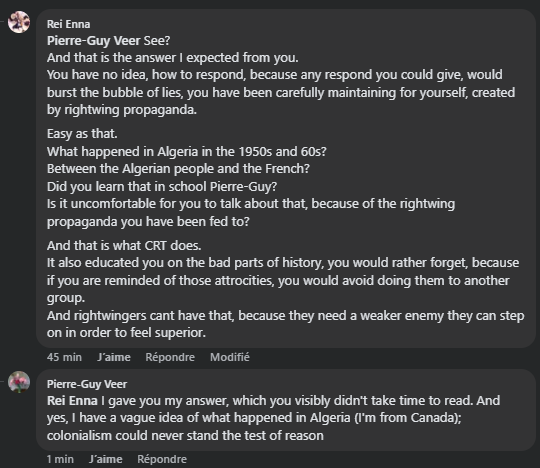
Task: View edit history via 'Modifié'
Action: tap(230, 357)
